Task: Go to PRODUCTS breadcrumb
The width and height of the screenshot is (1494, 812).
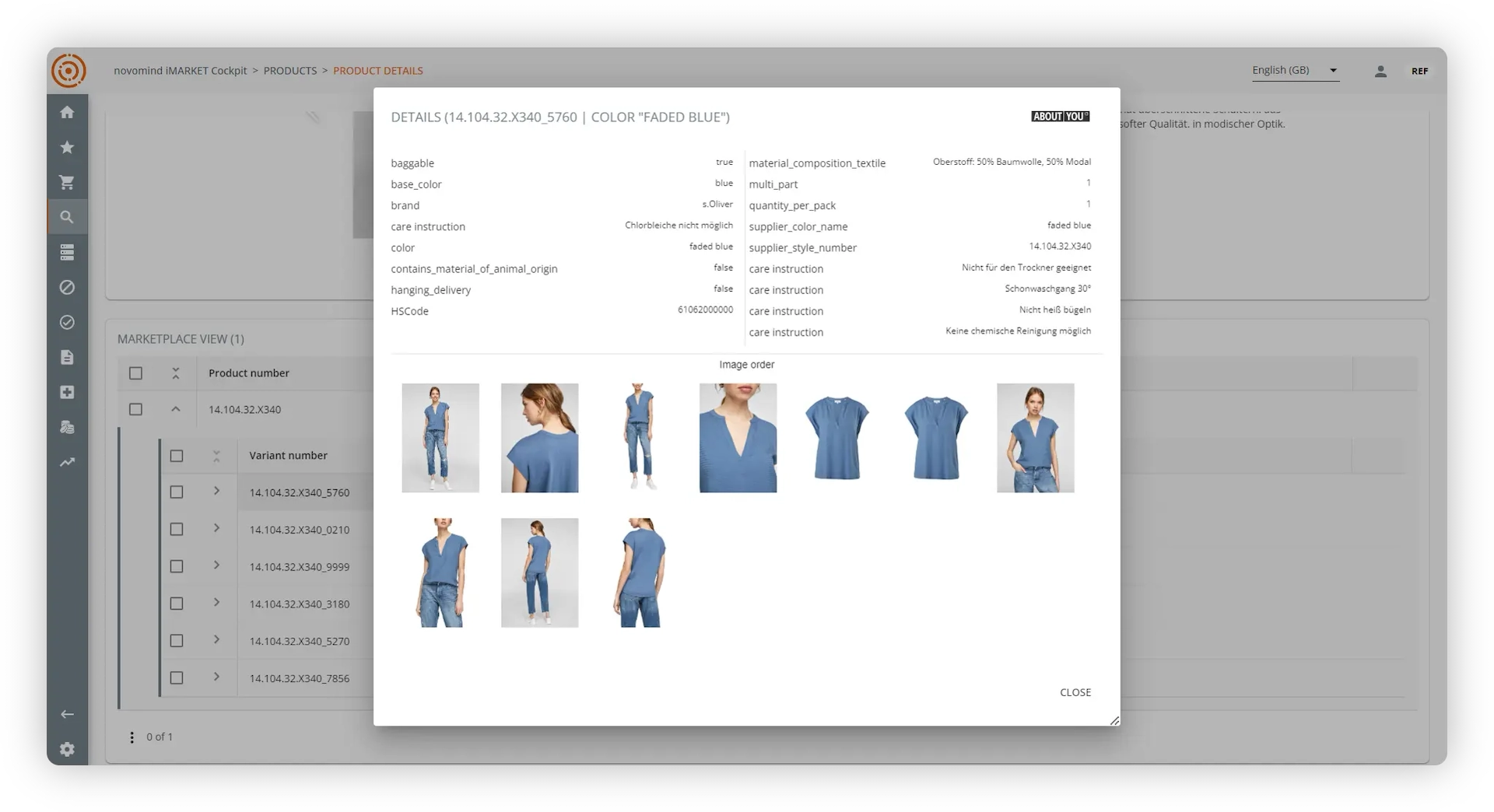Action: pos(289,71)
